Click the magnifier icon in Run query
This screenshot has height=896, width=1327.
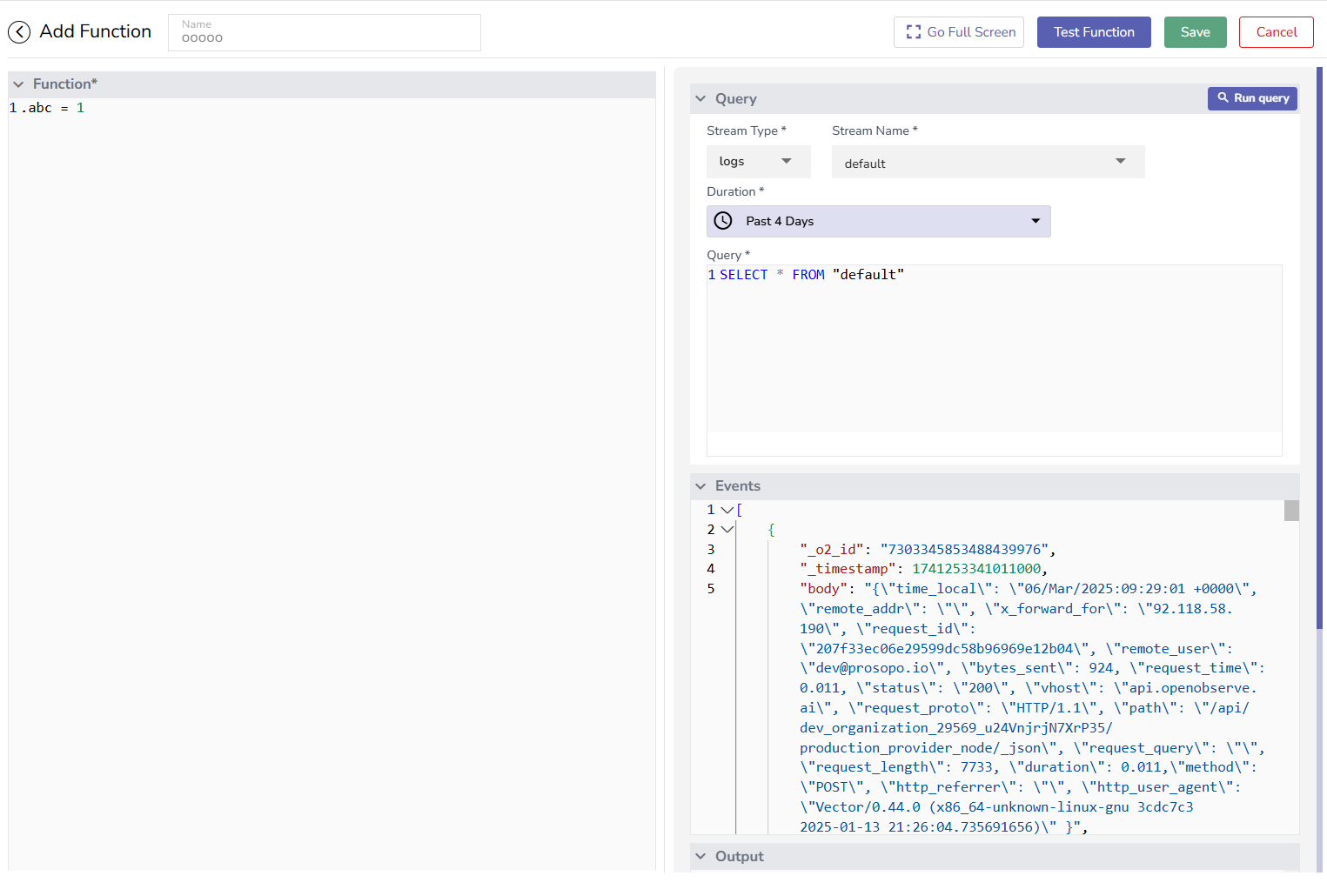tap(1222, 98)
